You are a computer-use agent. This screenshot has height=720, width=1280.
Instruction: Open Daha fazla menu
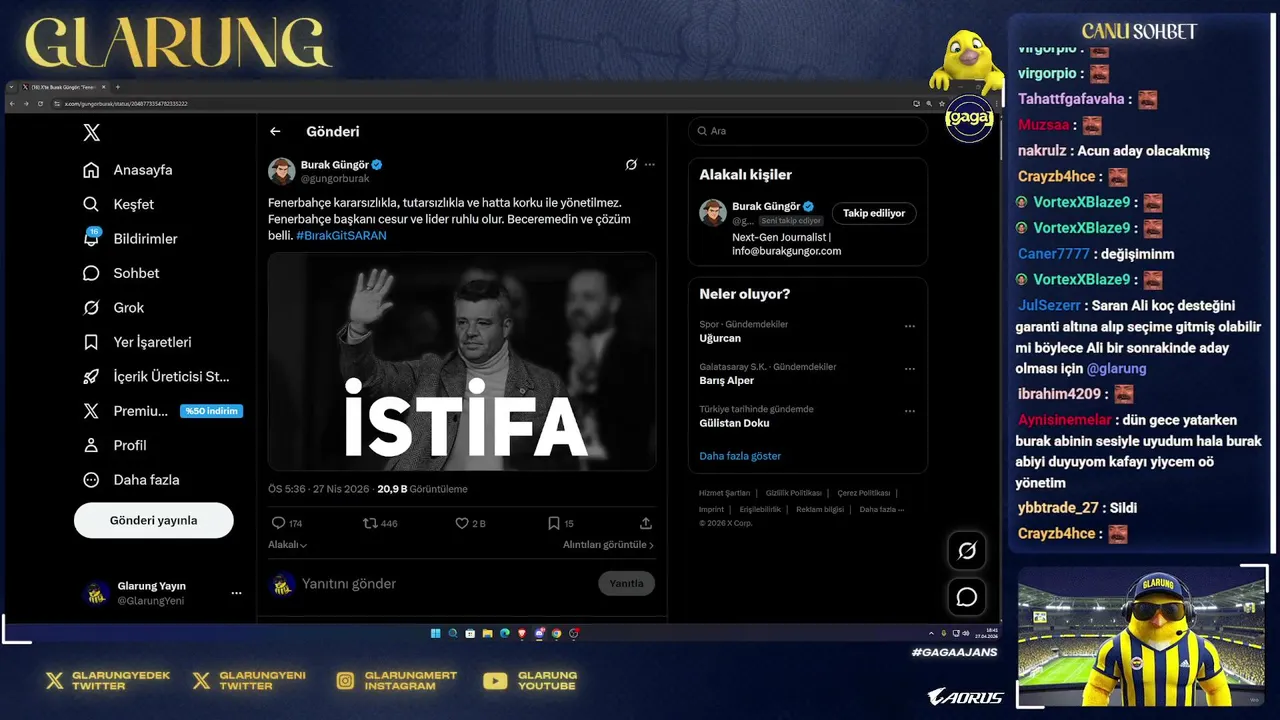point(131,480)
